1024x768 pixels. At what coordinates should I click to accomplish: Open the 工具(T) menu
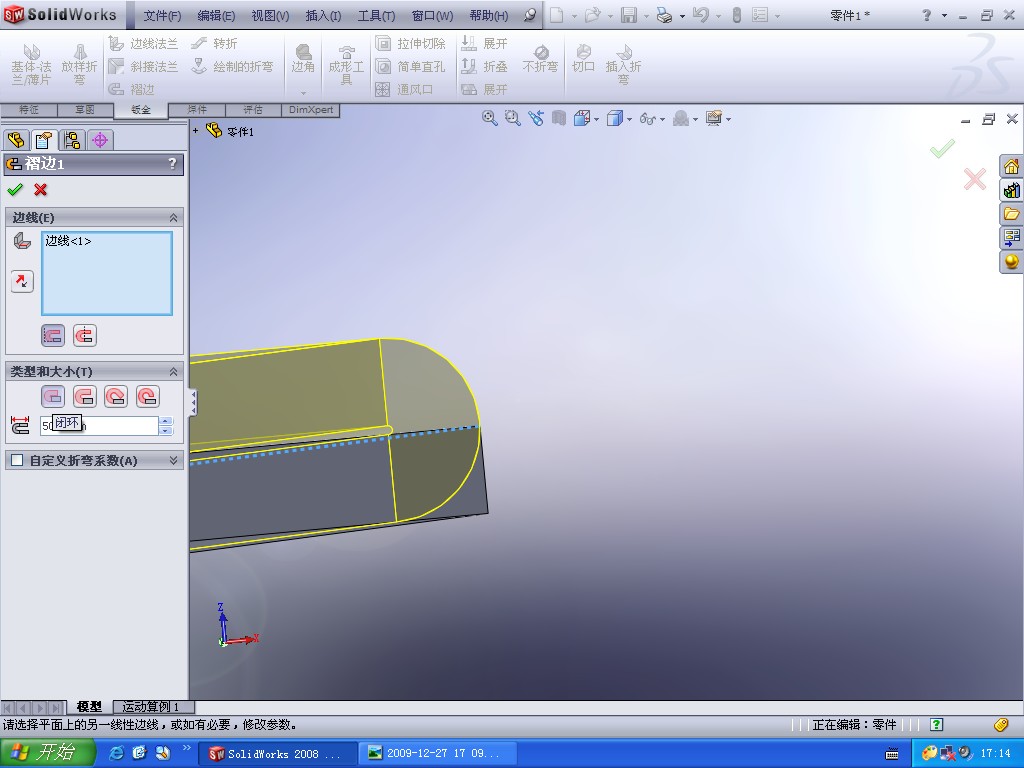pyautogui.click(x=376, y=16)
